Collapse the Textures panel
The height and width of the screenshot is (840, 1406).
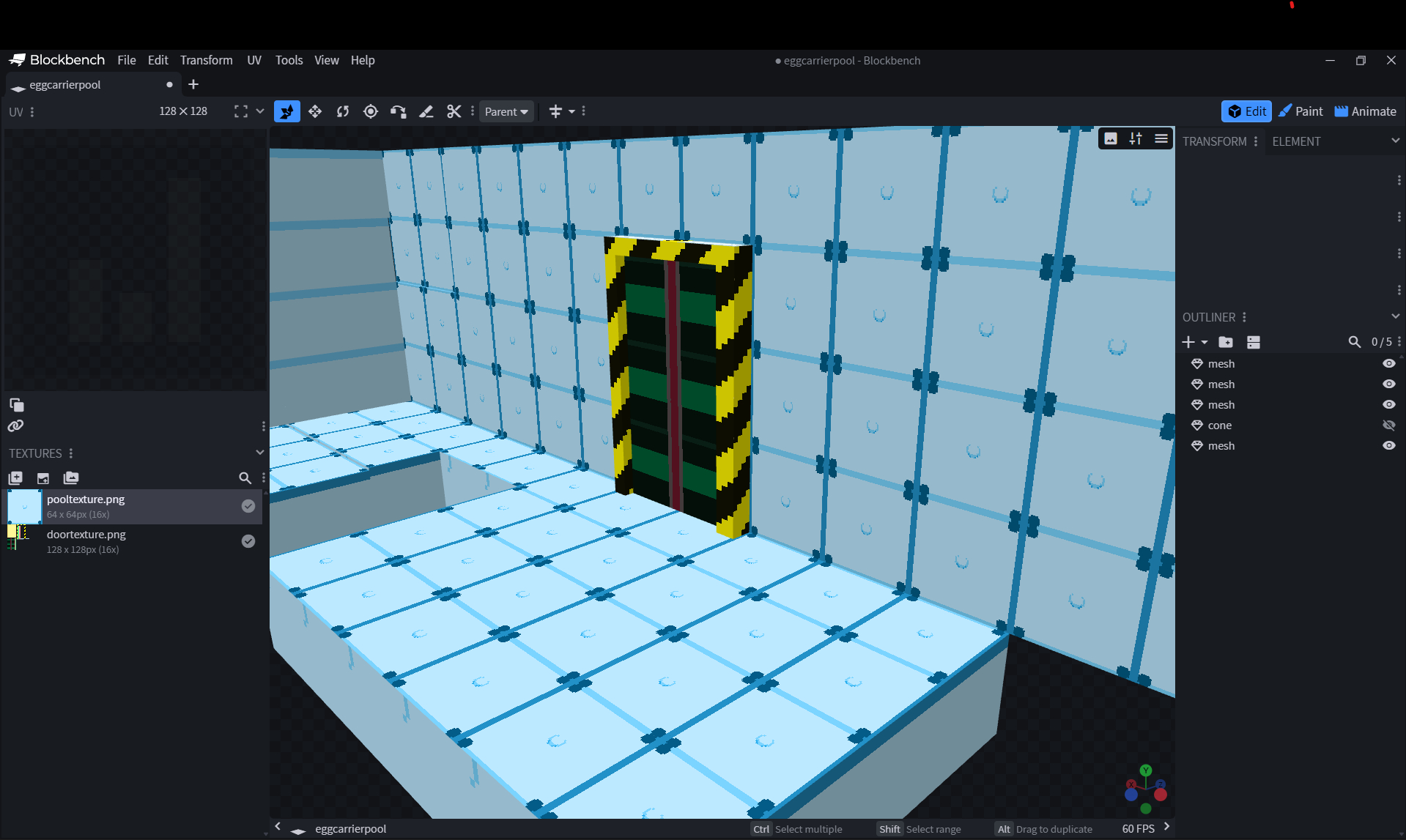[259, 453]
